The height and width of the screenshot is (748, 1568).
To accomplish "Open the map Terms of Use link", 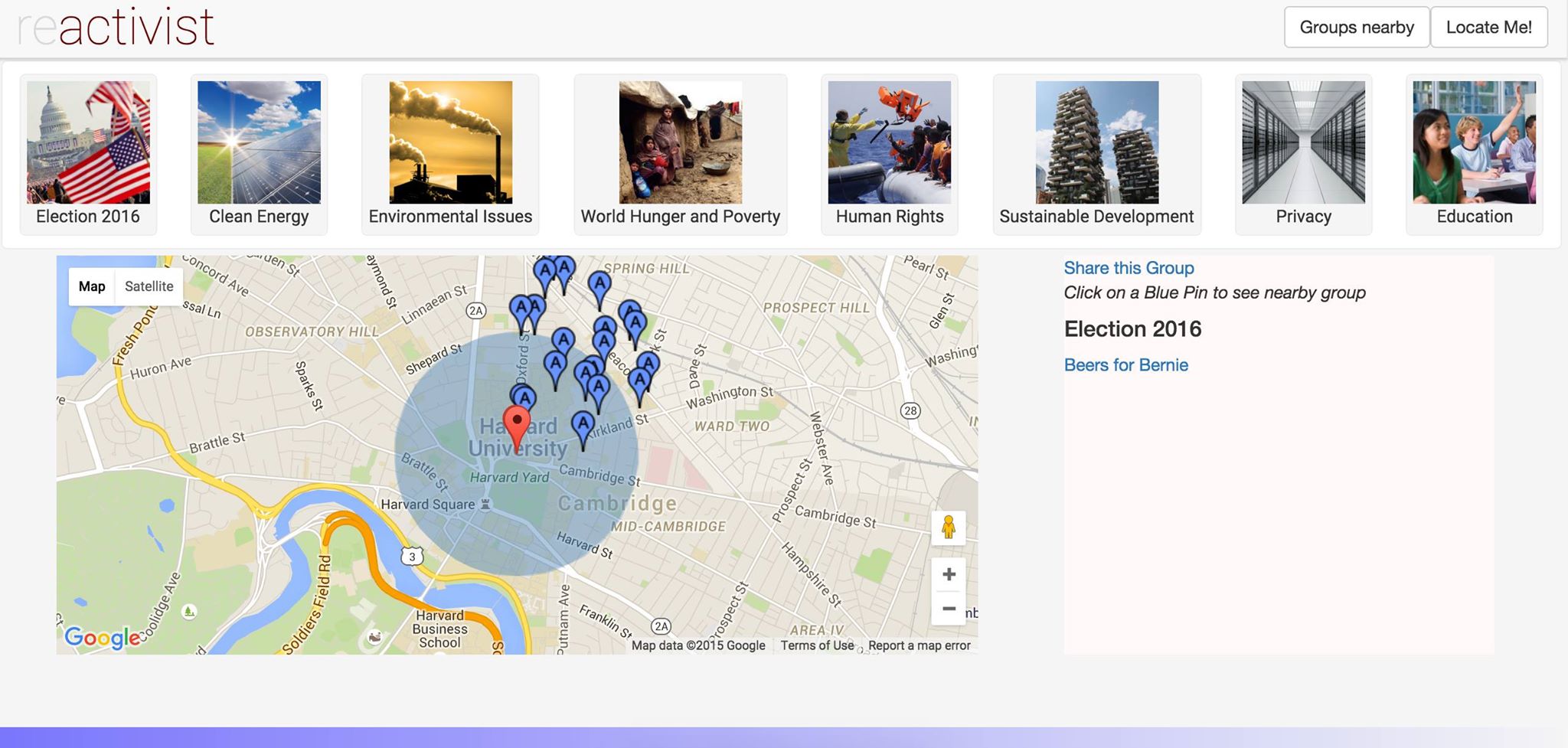I will (817, 645).
